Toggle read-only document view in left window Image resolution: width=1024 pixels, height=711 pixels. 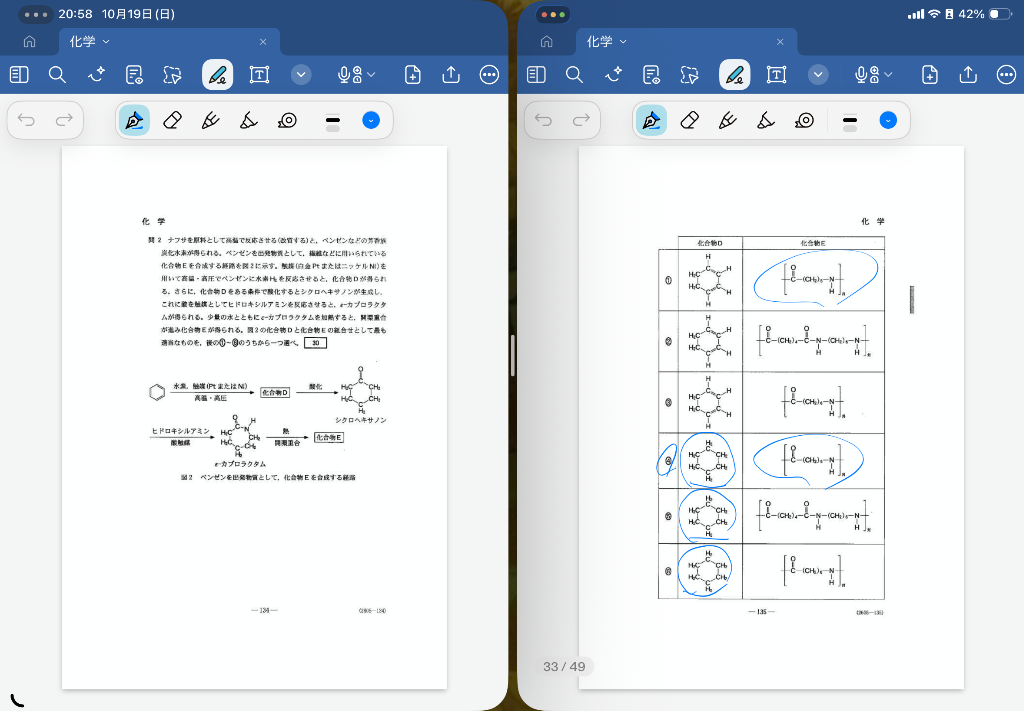(x=134, y=75)
